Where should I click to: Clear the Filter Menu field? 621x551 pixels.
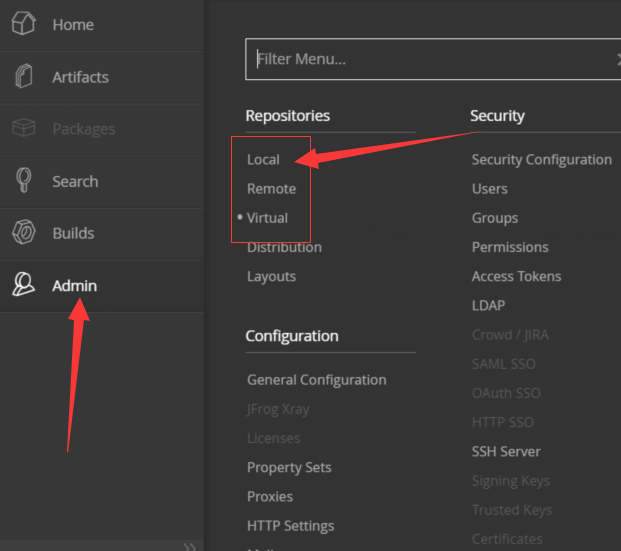click(x=617, y=59)
